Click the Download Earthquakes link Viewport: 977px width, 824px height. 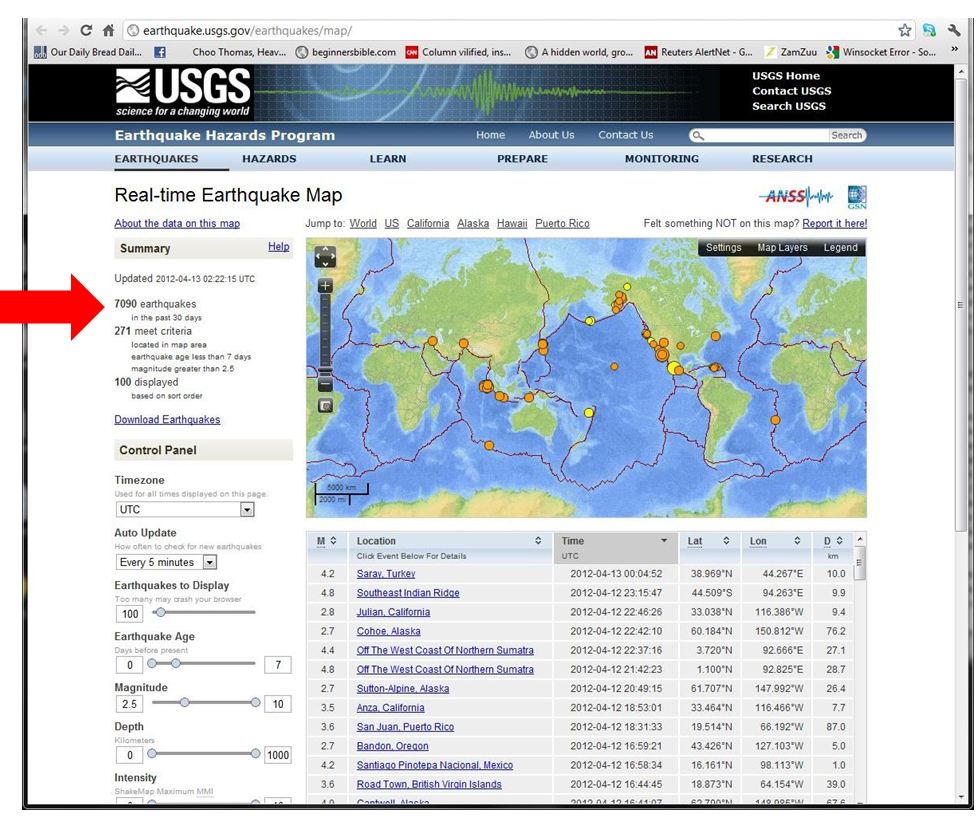(167, 420)
